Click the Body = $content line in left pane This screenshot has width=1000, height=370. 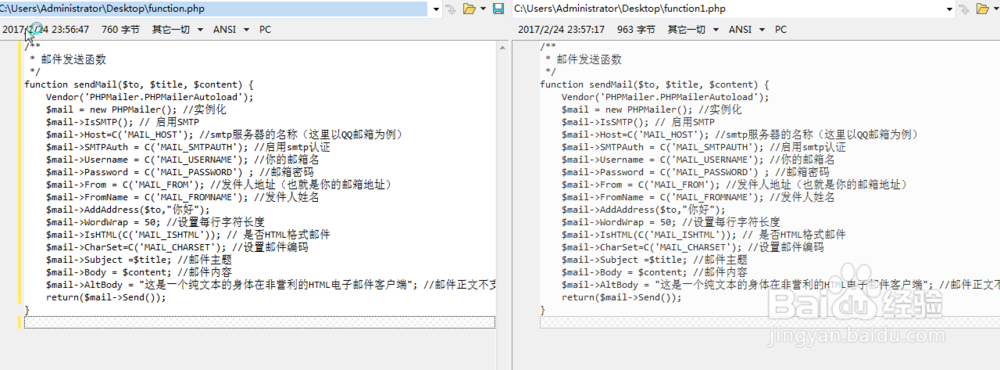(x=138, y=272)
